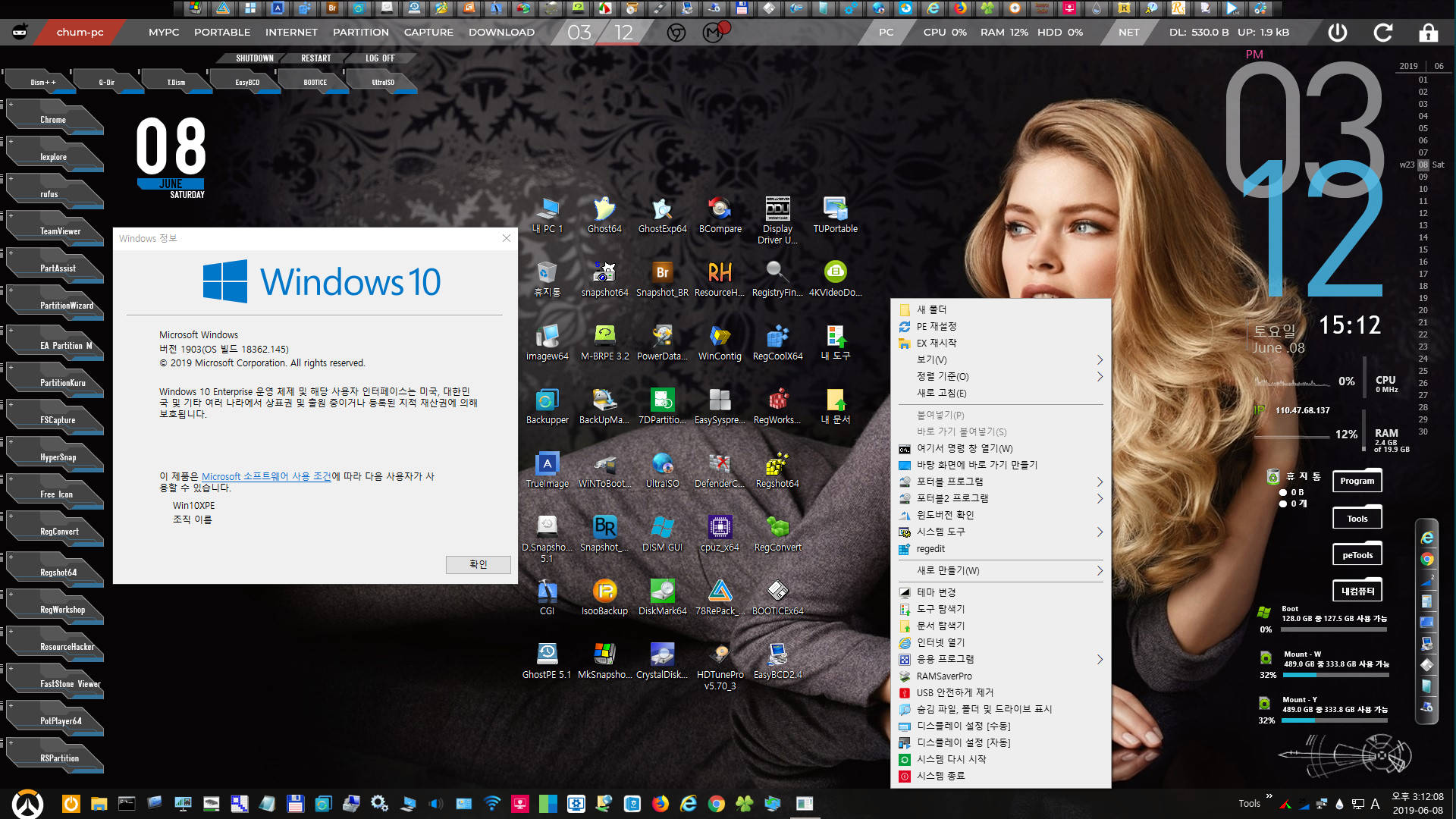Open RegCoolX64 desktop icon
This screenshot has width=1456, height=819.
pos(777,343)
